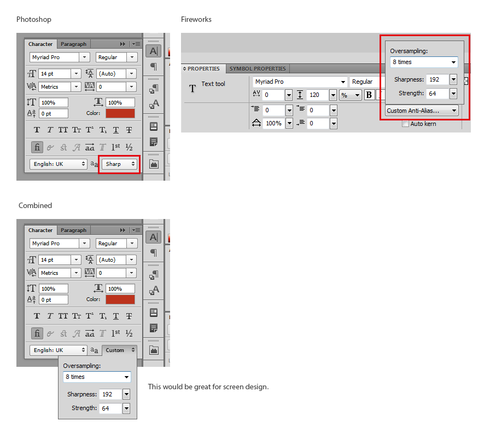Enable the Auto kern checkbox in Fireworks

[405, 124]
